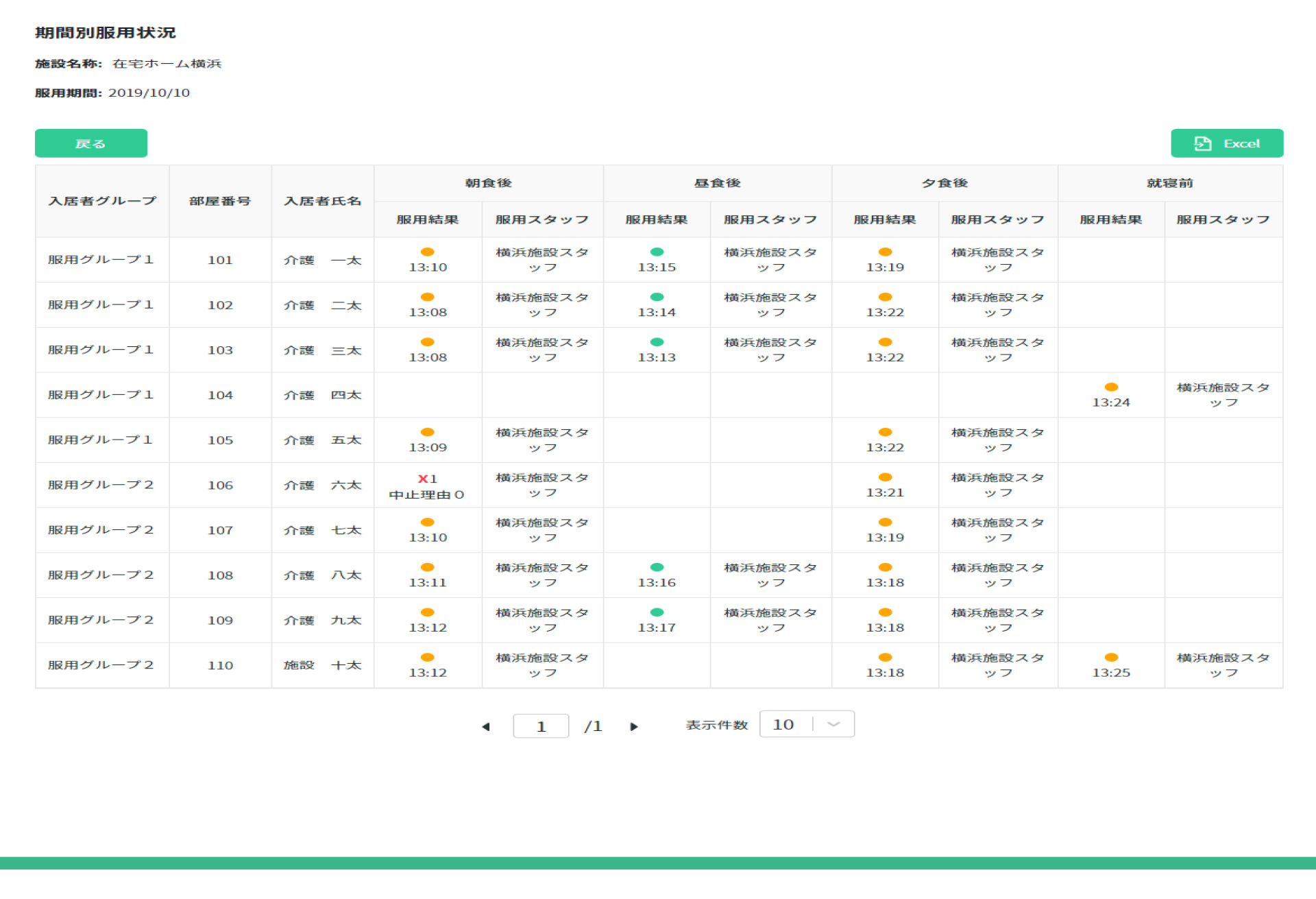Click the orange dot at 13:09 for room 105
Image resolution: width=1316 pixels, height=899 pixels.
point(428,432)
